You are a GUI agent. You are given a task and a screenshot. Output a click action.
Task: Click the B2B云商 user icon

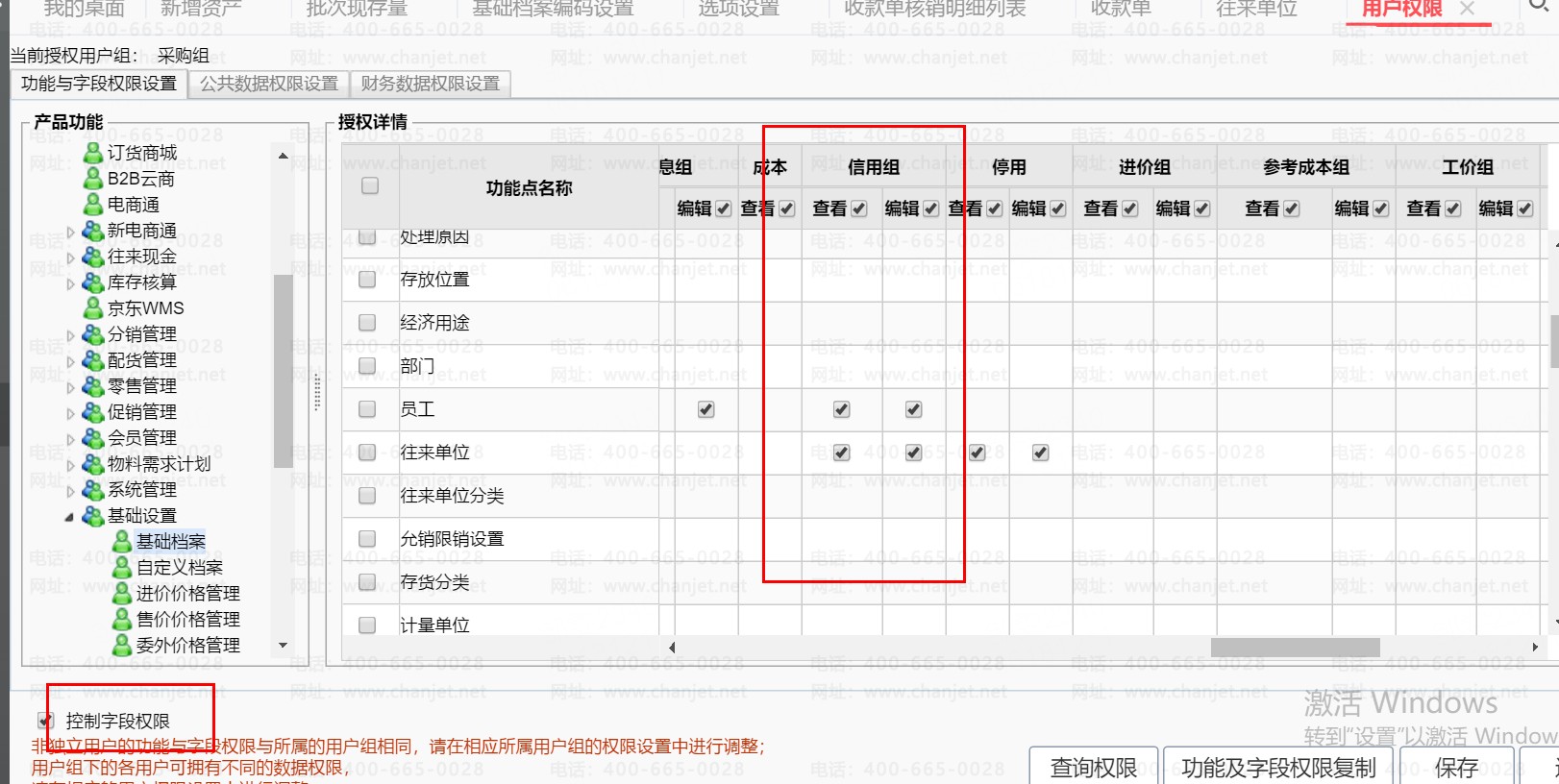click(x=93, y=179)
